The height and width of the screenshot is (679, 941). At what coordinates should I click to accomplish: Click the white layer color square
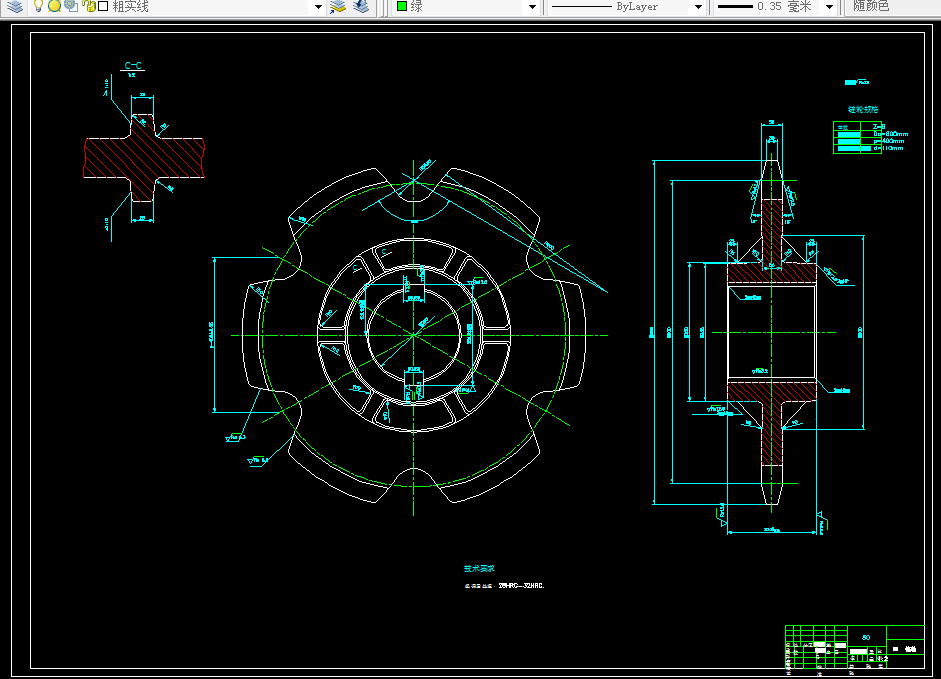pyautogui.click(x=103, y=7)
